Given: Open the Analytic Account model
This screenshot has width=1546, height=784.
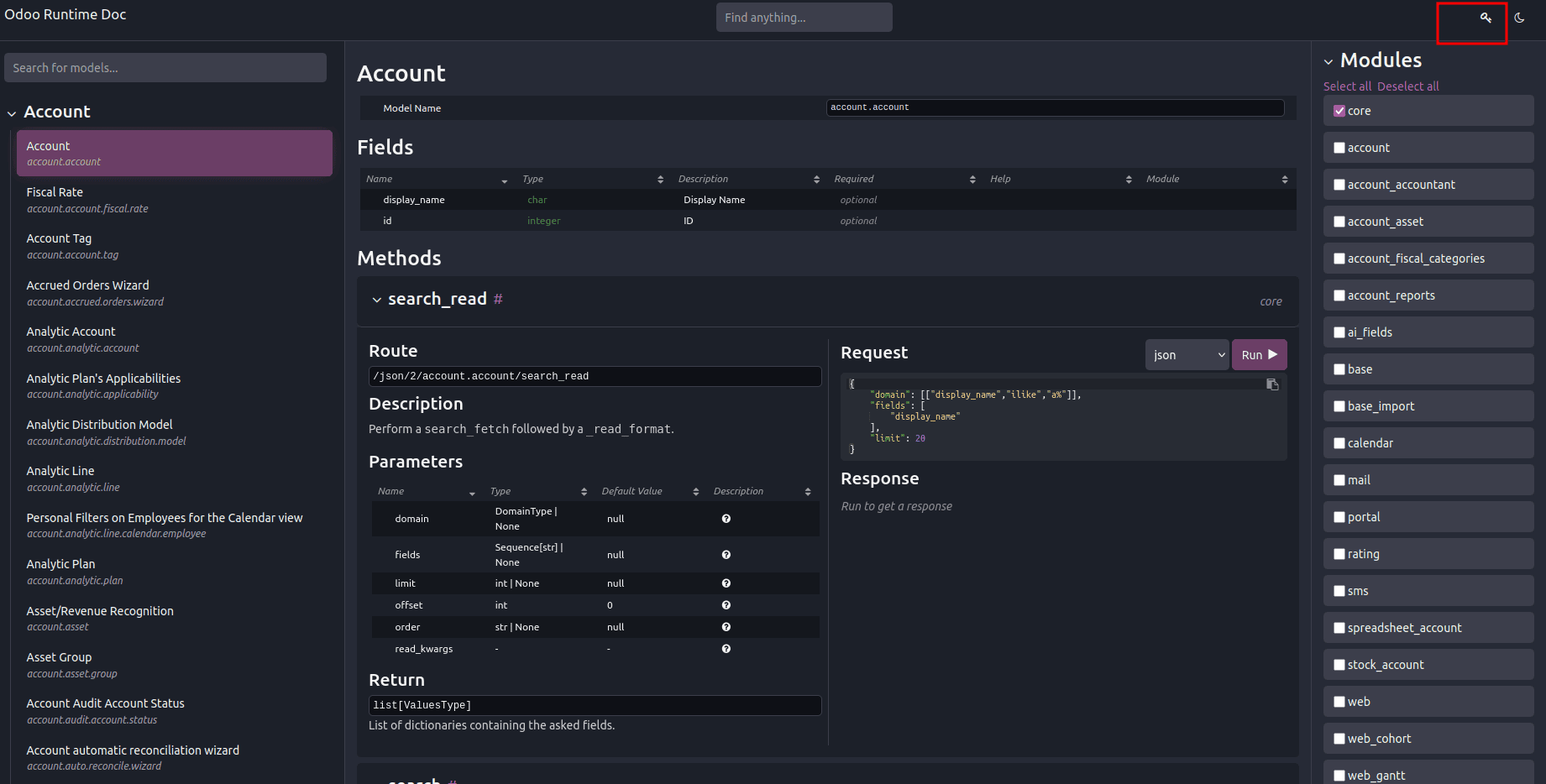Looking at the screenshot, I should [175, 339].
